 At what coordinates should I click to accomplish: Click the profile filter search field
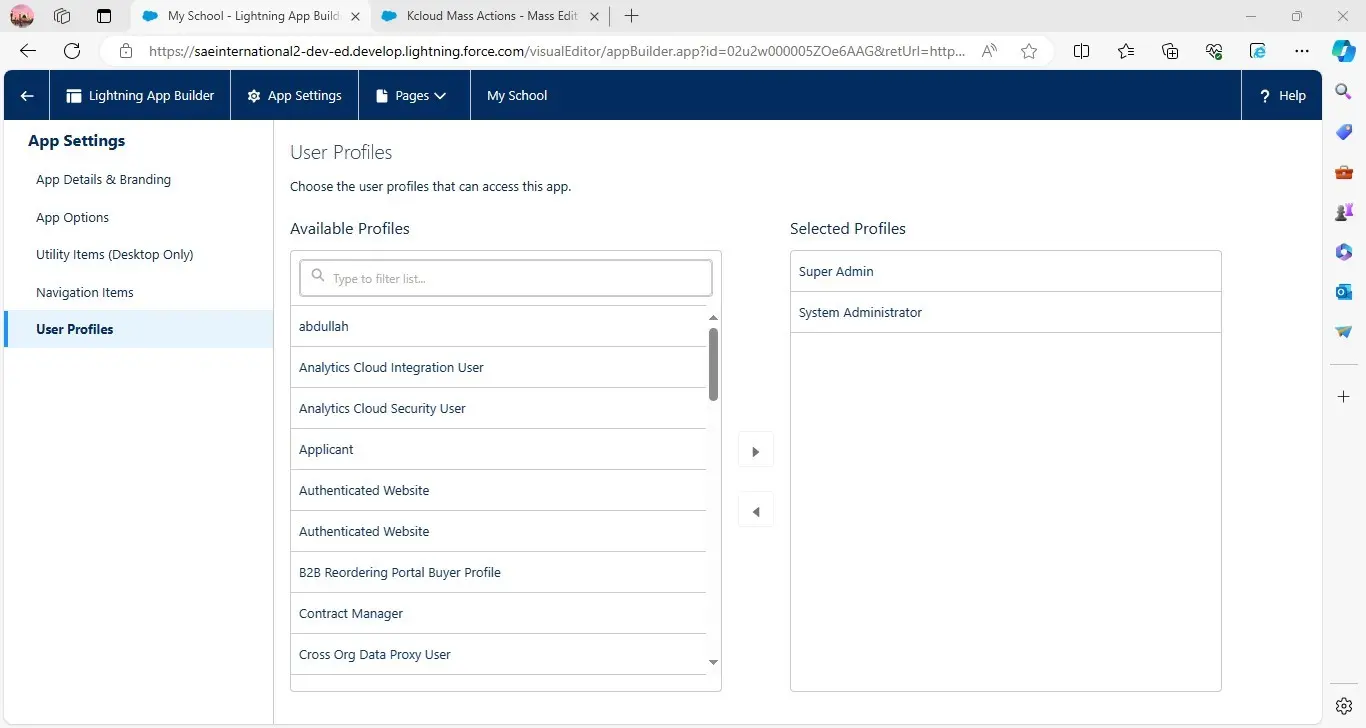[506, 278]
